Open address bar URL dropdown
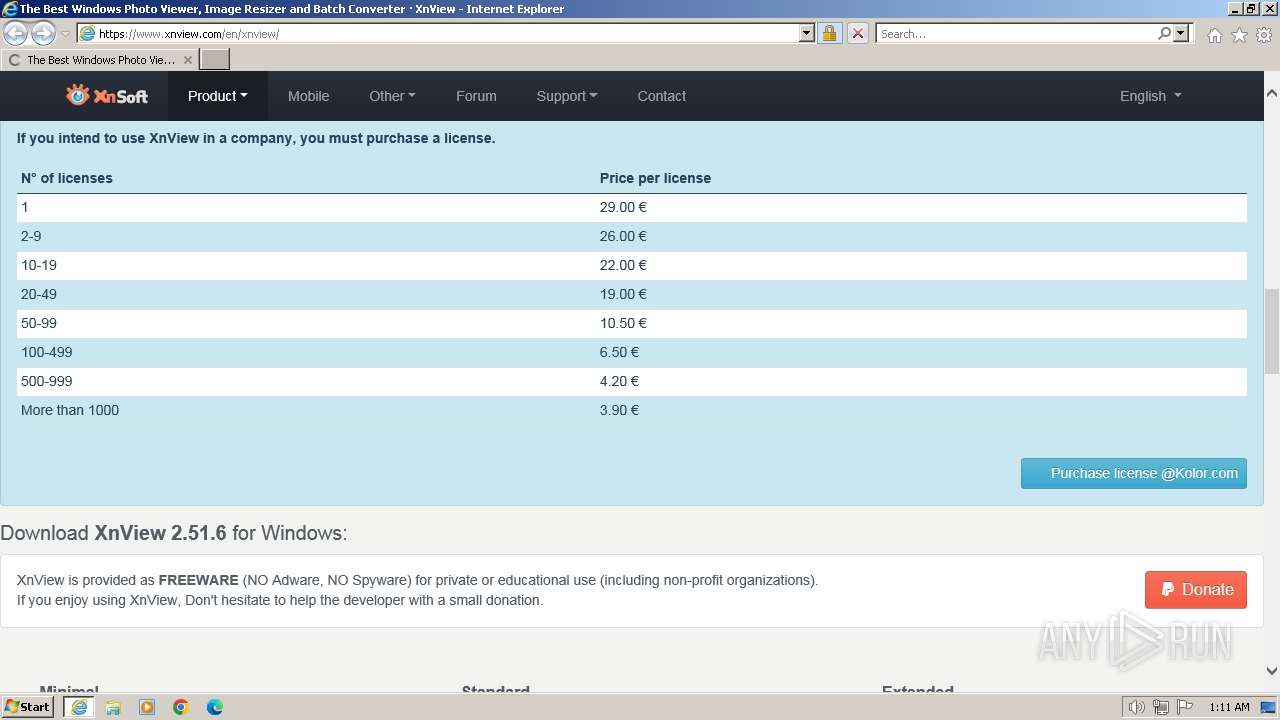The height and width of the screenshot is (720, 1280). click(x=807, y=33)
